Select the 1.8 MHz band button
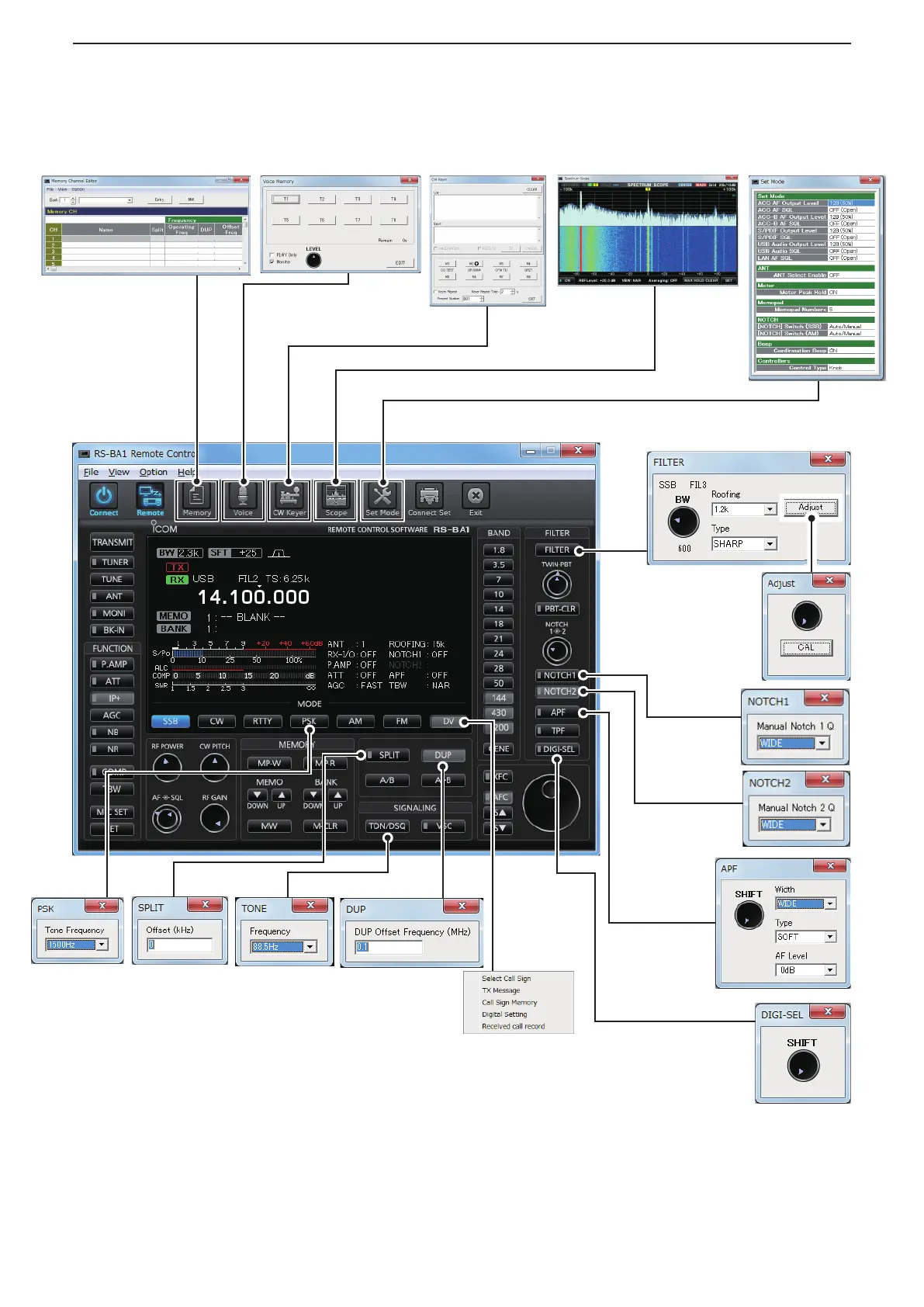The height and width of the screenshot is (1307, 924). (x=499, y=549)
